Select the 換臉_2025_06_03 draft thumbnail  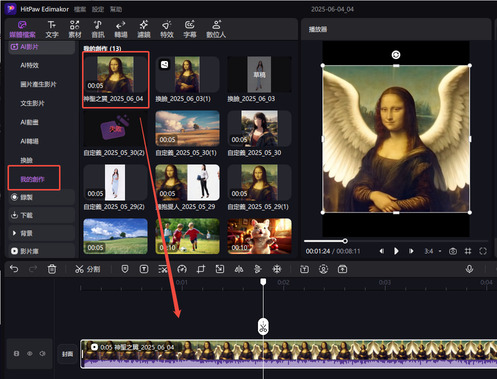pyautogui.click(x=259, y=74)
